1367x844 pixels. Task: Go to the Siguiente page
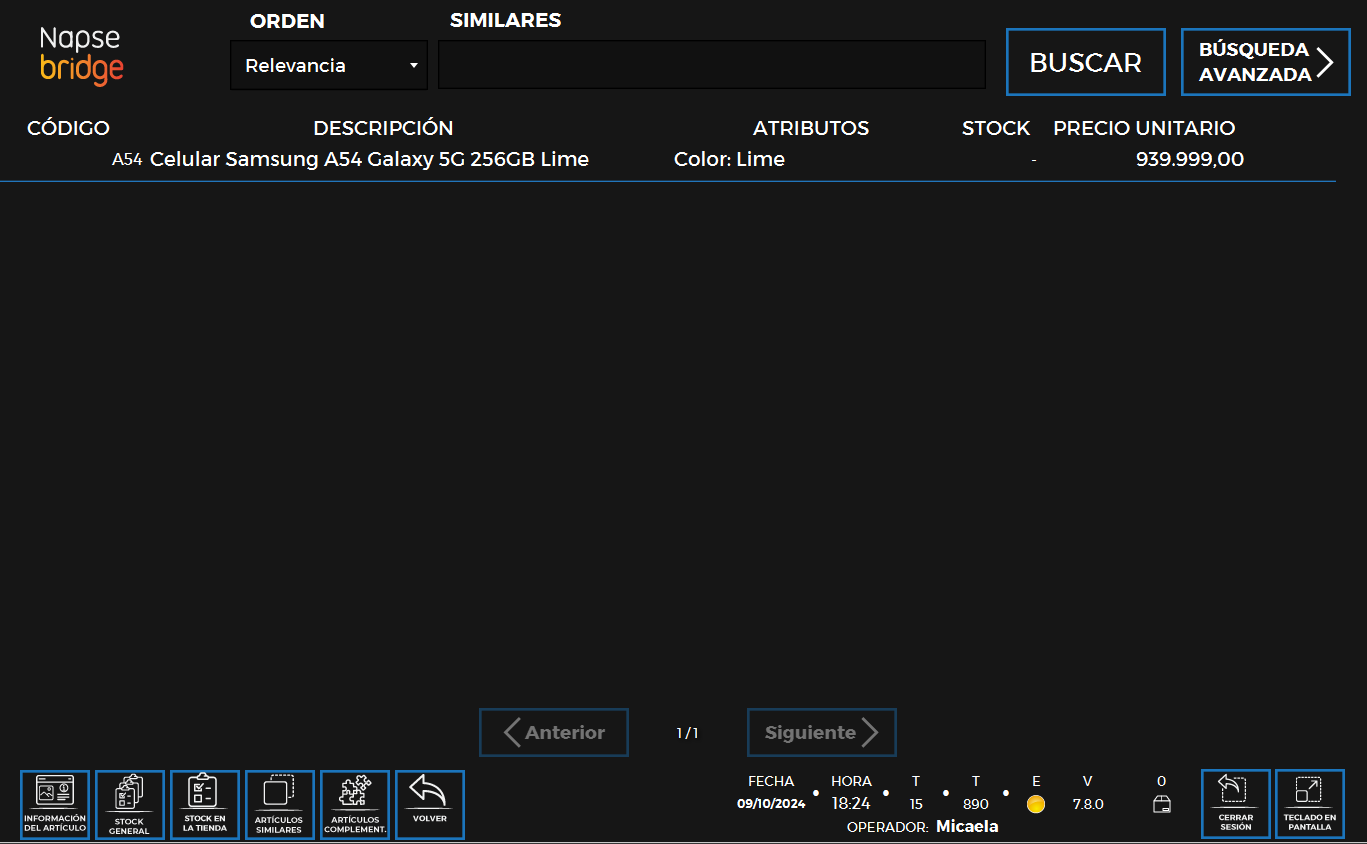point(822,733)
